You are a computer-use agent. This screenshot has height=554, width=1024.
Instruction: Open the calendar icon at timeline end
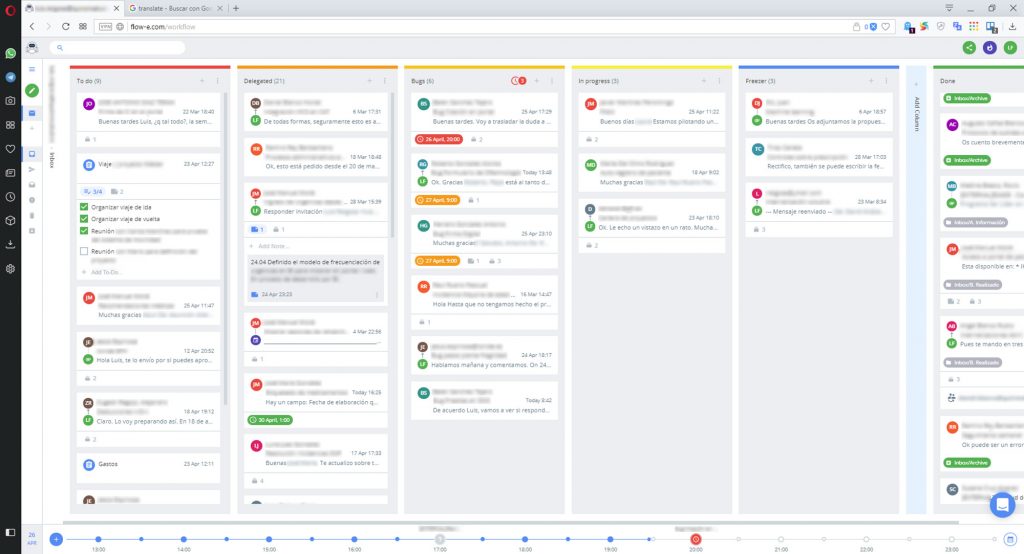tap(1010, 539)
